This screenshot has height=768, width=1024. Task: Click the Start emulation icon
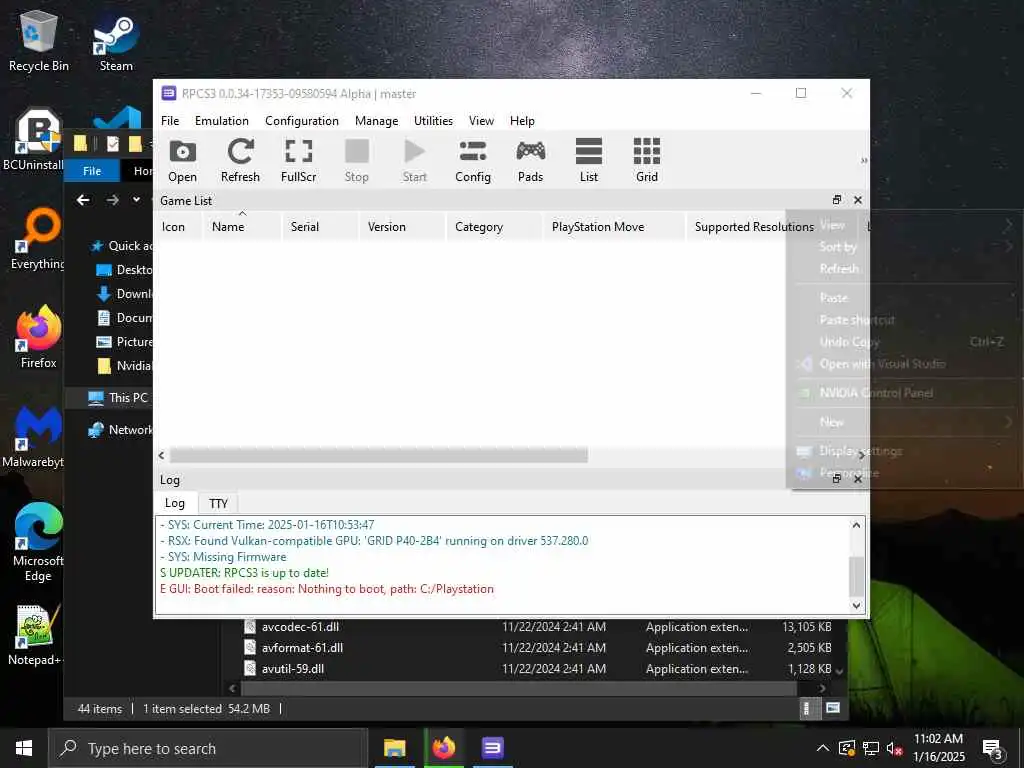coord(415,161)
